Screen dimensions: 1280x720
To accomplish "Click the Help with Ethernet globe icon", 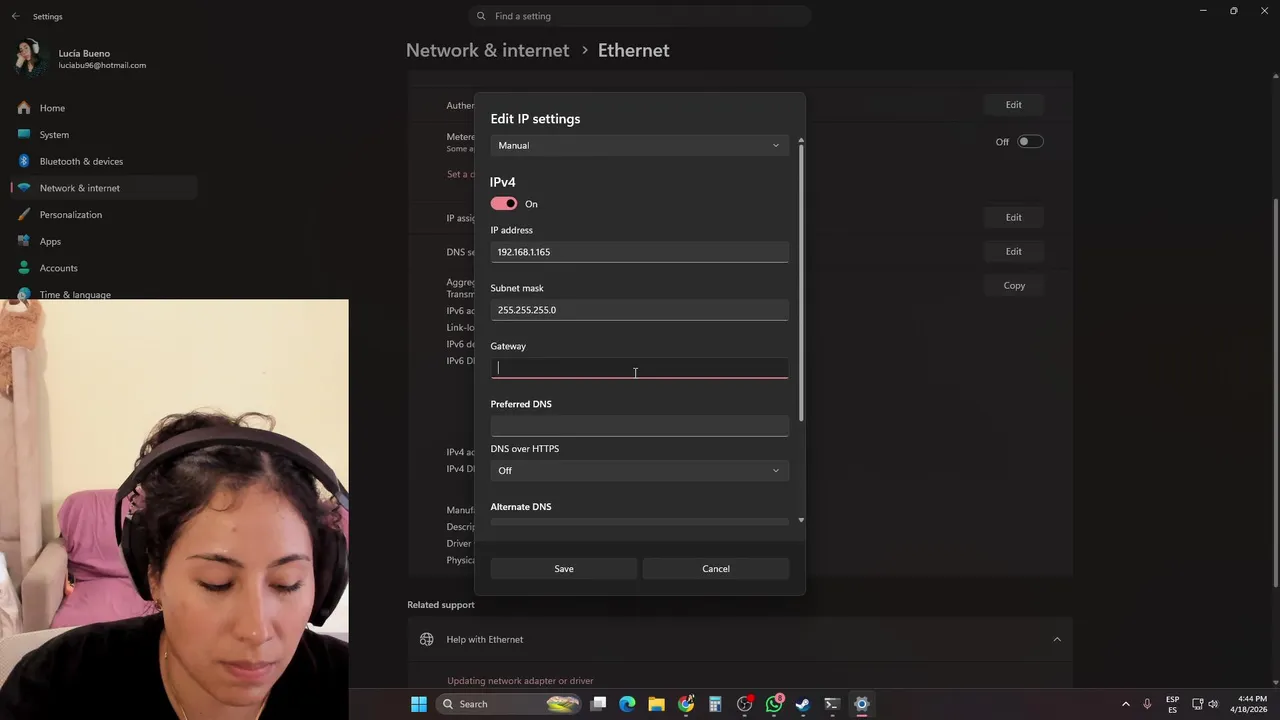I will coord(427,639).
